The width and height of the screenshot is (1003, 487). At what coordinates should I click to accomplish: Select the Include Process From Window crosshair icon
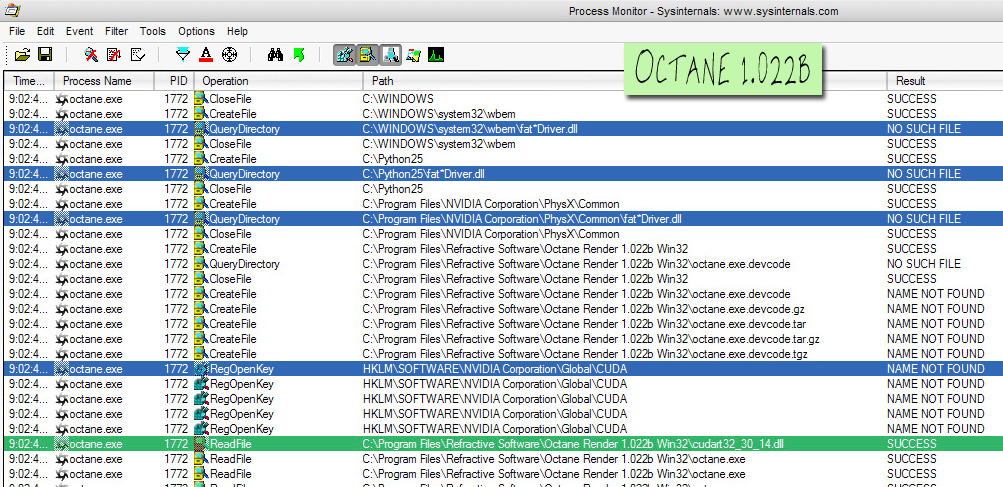[x=229, y=55]
